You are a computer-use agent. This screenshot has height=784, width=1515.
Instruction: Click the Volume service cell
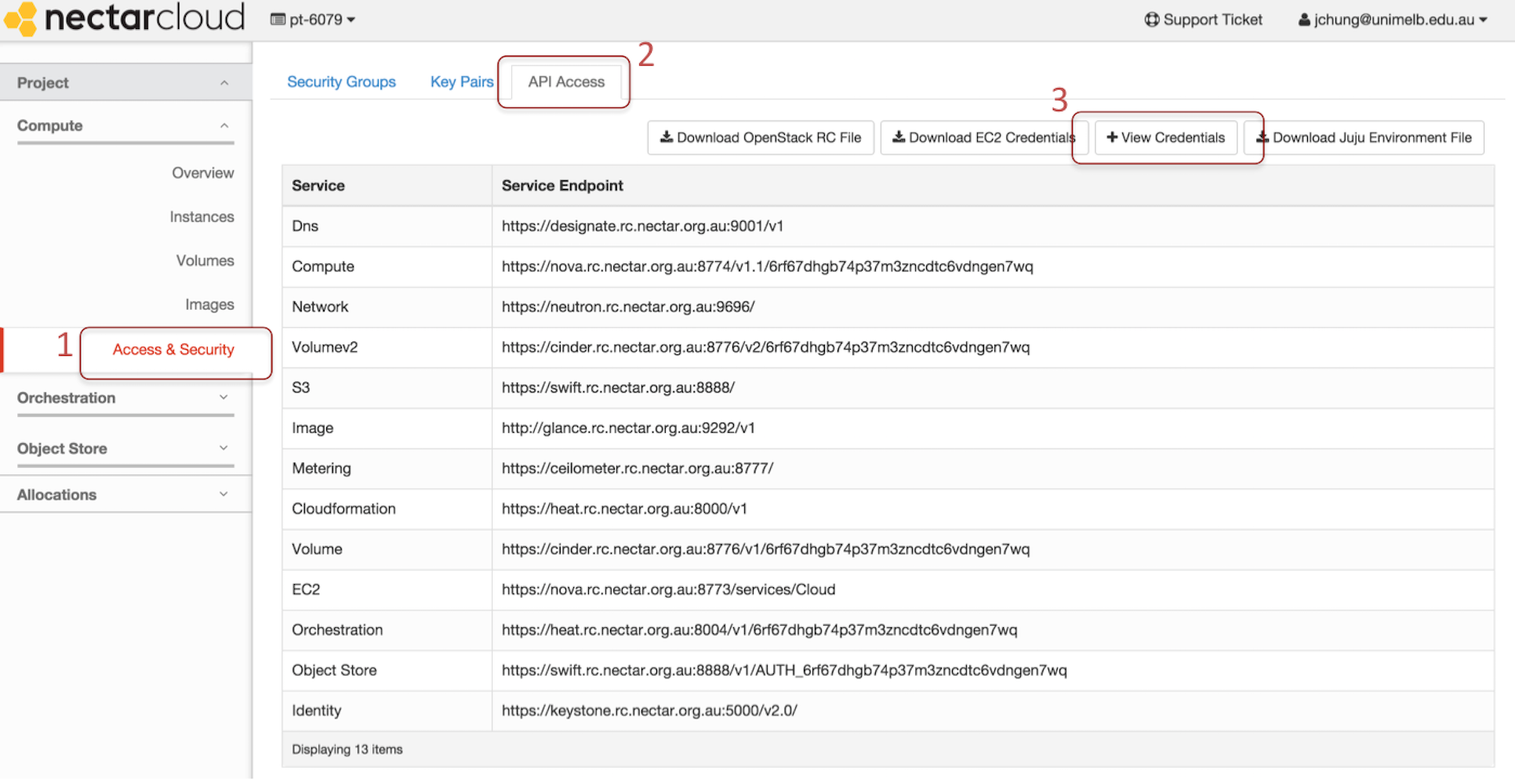pos(387,550)
